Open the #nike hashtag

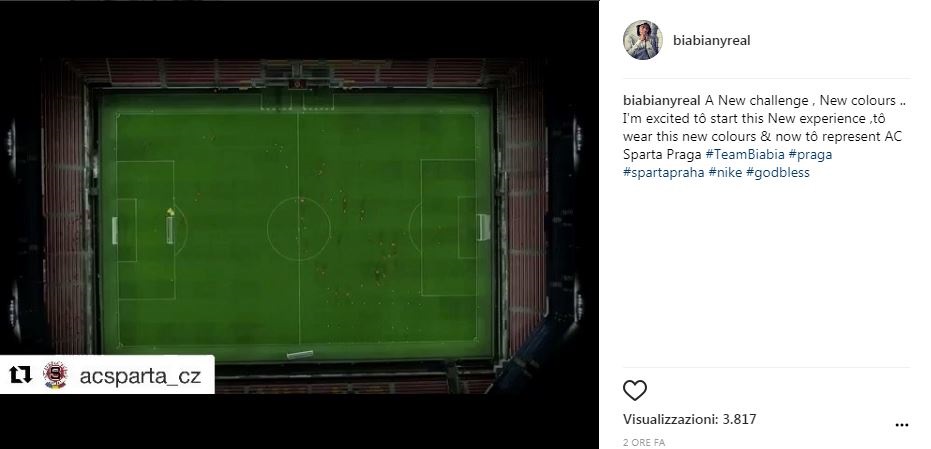[x=725, y=173]
